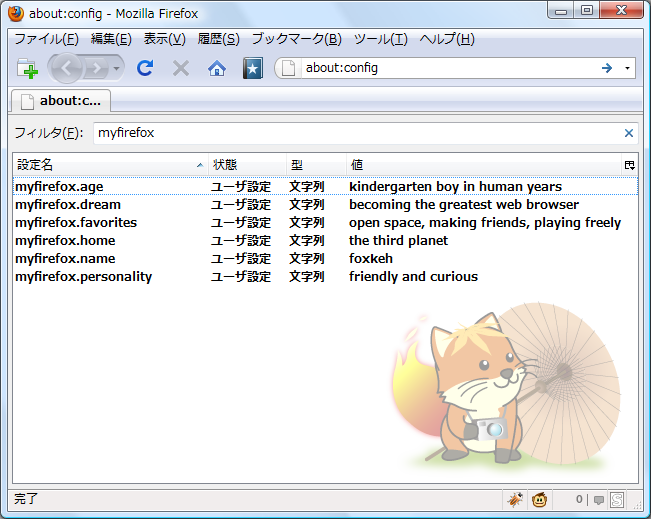
Task: Click value 'becoming the greatest web browser'
Action: tap(464, 205)
